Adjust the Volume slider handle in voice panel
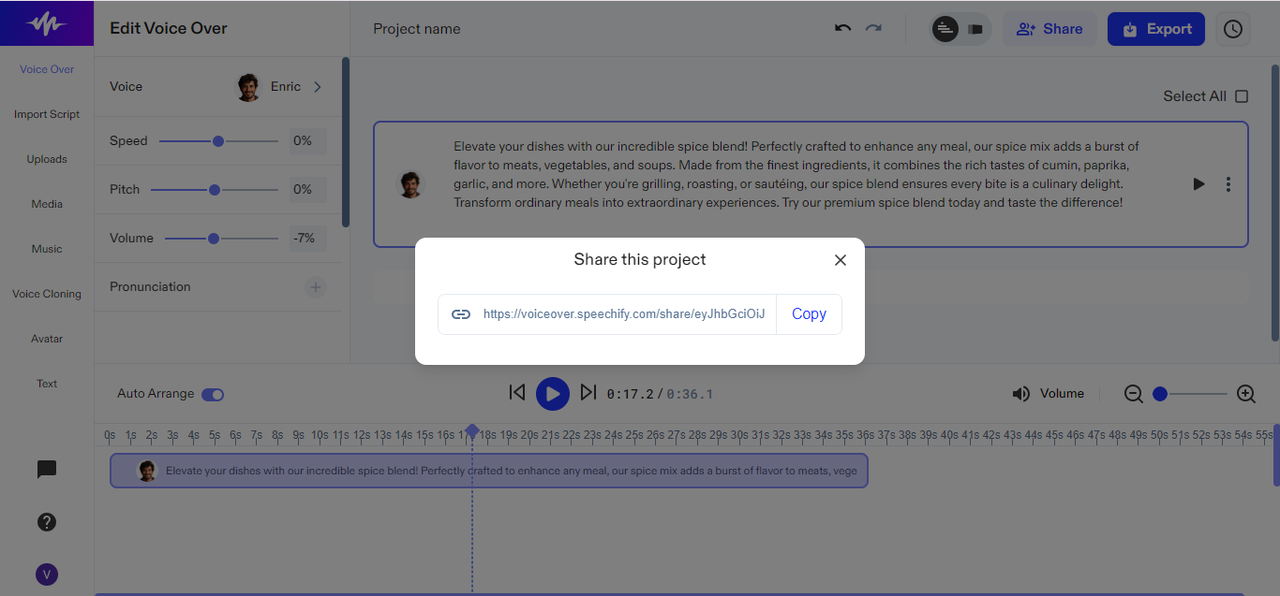This screenshot has height=596, width=1280. 213,238
